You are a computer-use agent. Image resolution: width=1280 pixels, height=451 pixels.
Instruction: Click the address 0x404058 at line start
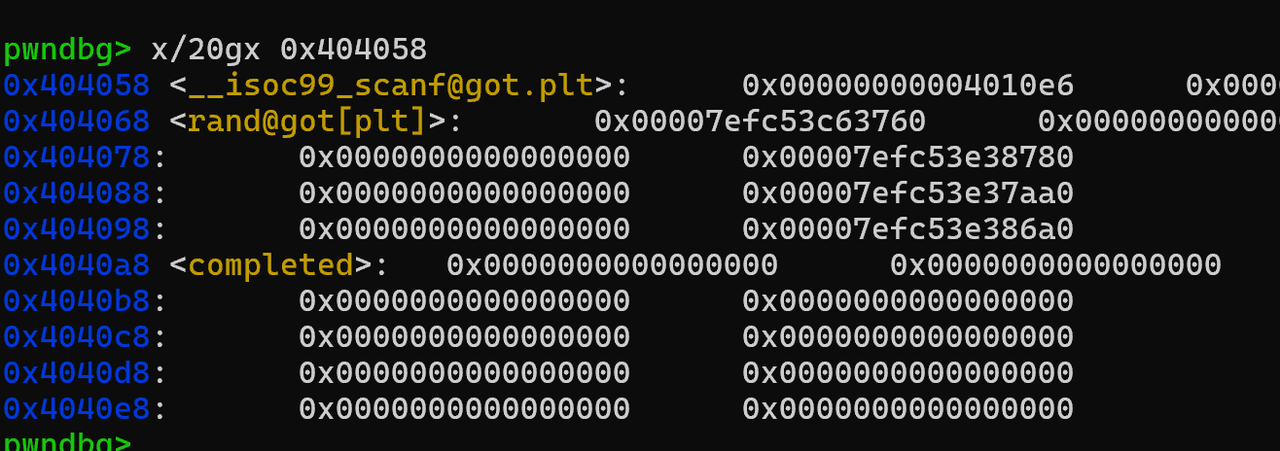tap(77, 85)
